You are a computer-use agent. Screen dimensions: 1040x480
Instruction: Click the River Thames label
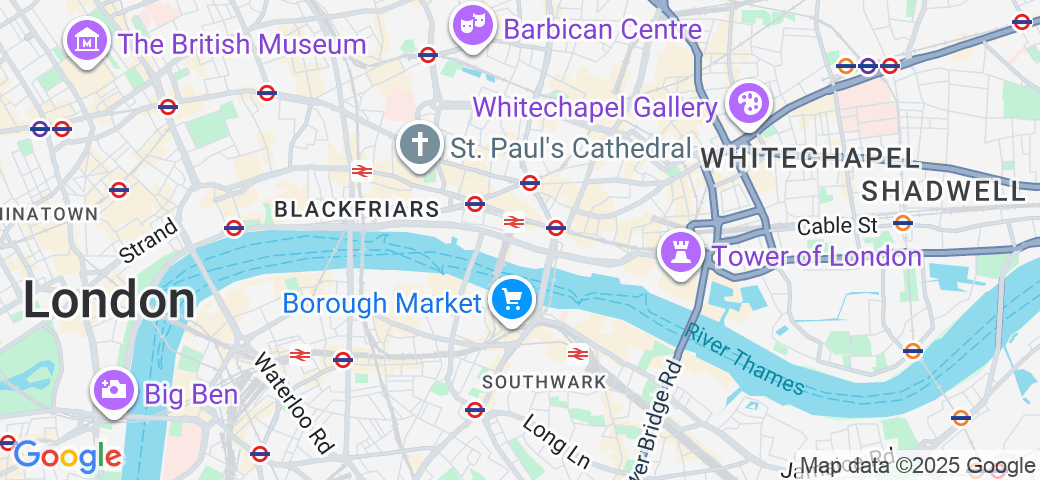pos(745,358)
